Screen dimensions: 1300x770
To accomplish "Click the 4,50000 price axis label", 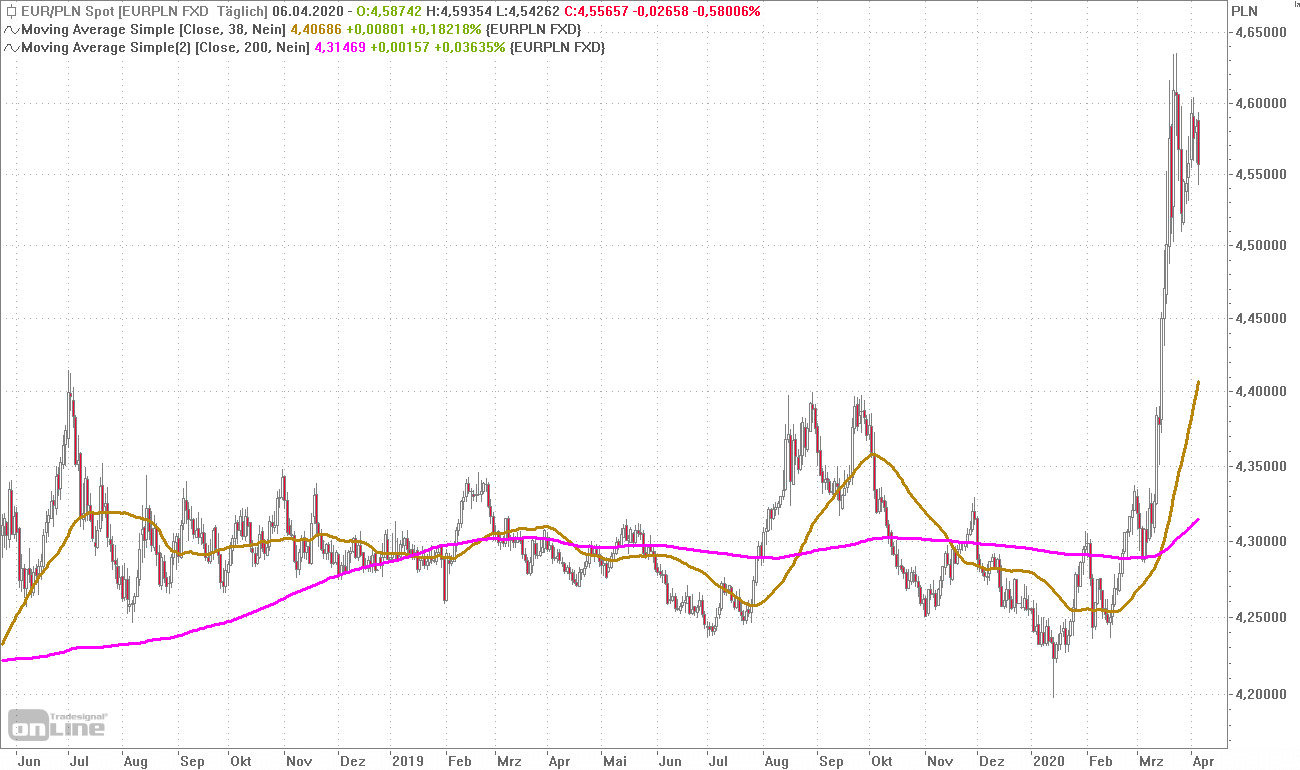I will pos(1260,246).
